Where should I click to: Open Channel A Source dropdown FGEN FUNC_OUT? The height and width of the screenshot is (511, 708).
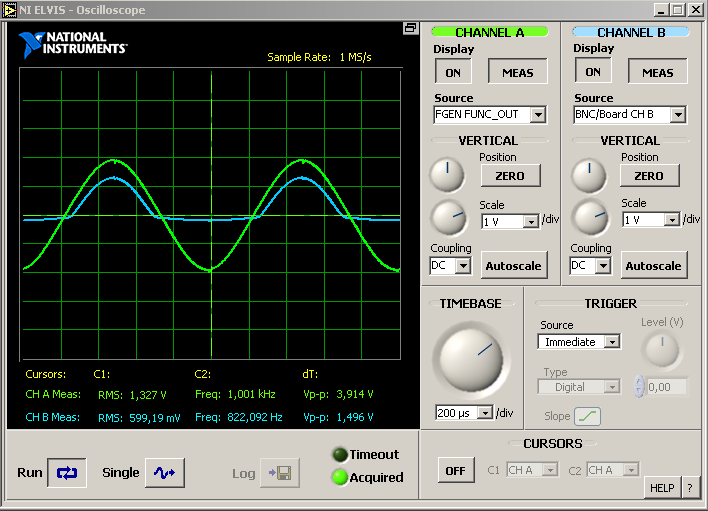(490, 115)
